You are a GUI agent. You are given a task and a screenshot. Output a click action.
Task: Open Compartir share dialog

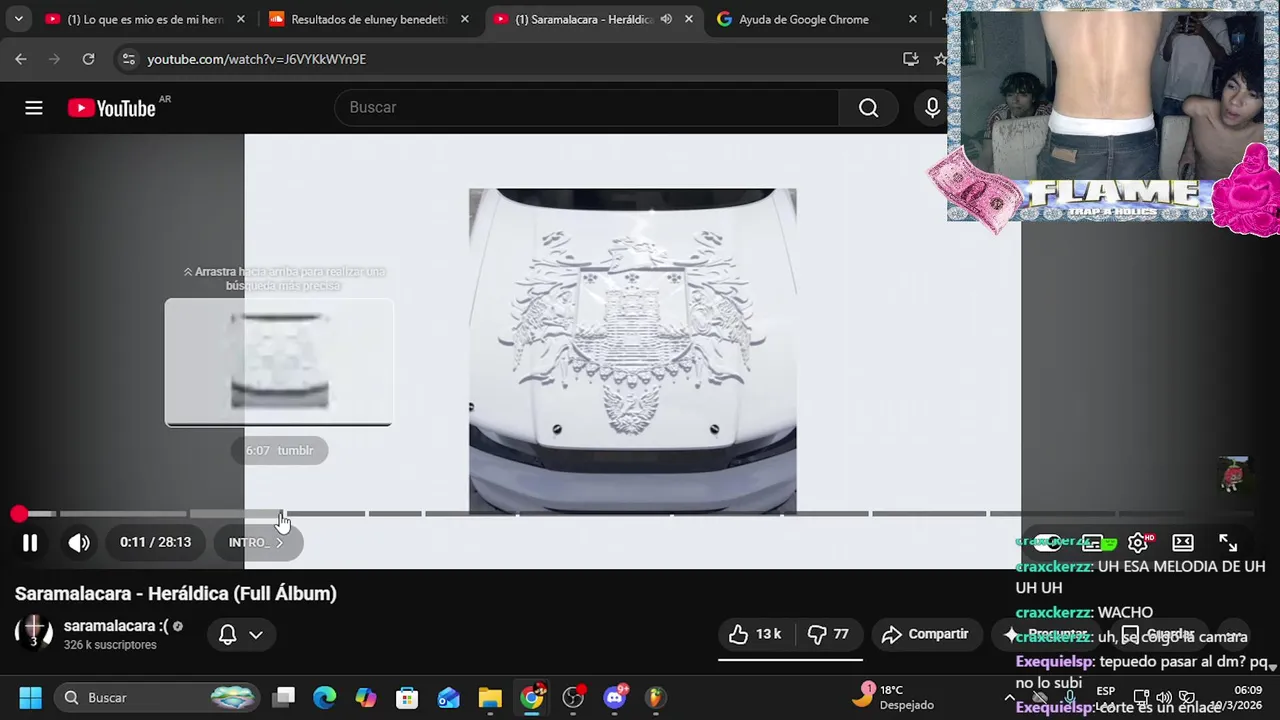[925, 634]
